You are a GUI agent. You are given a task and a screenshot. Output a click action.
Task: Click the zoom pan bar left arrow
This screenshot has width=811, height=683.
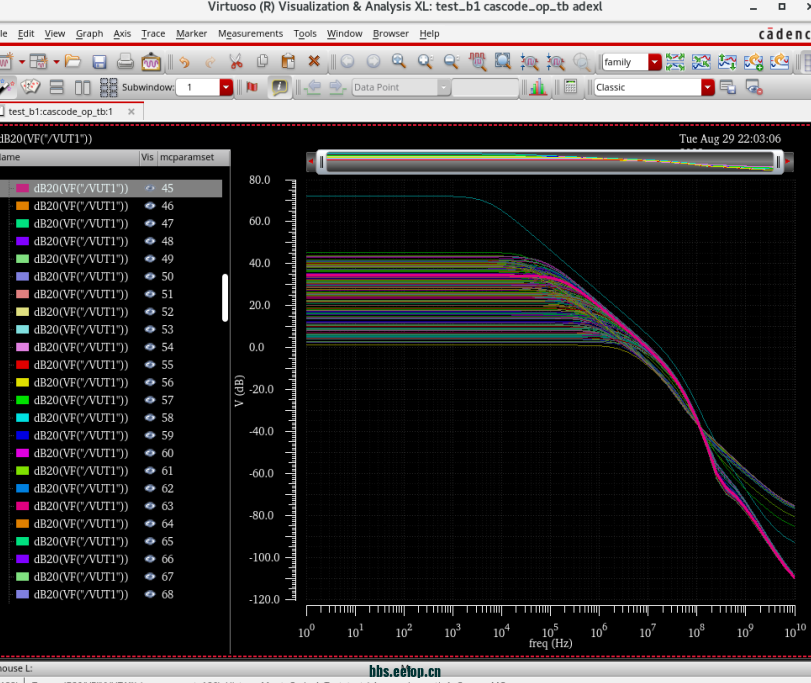tap(311, 161)
